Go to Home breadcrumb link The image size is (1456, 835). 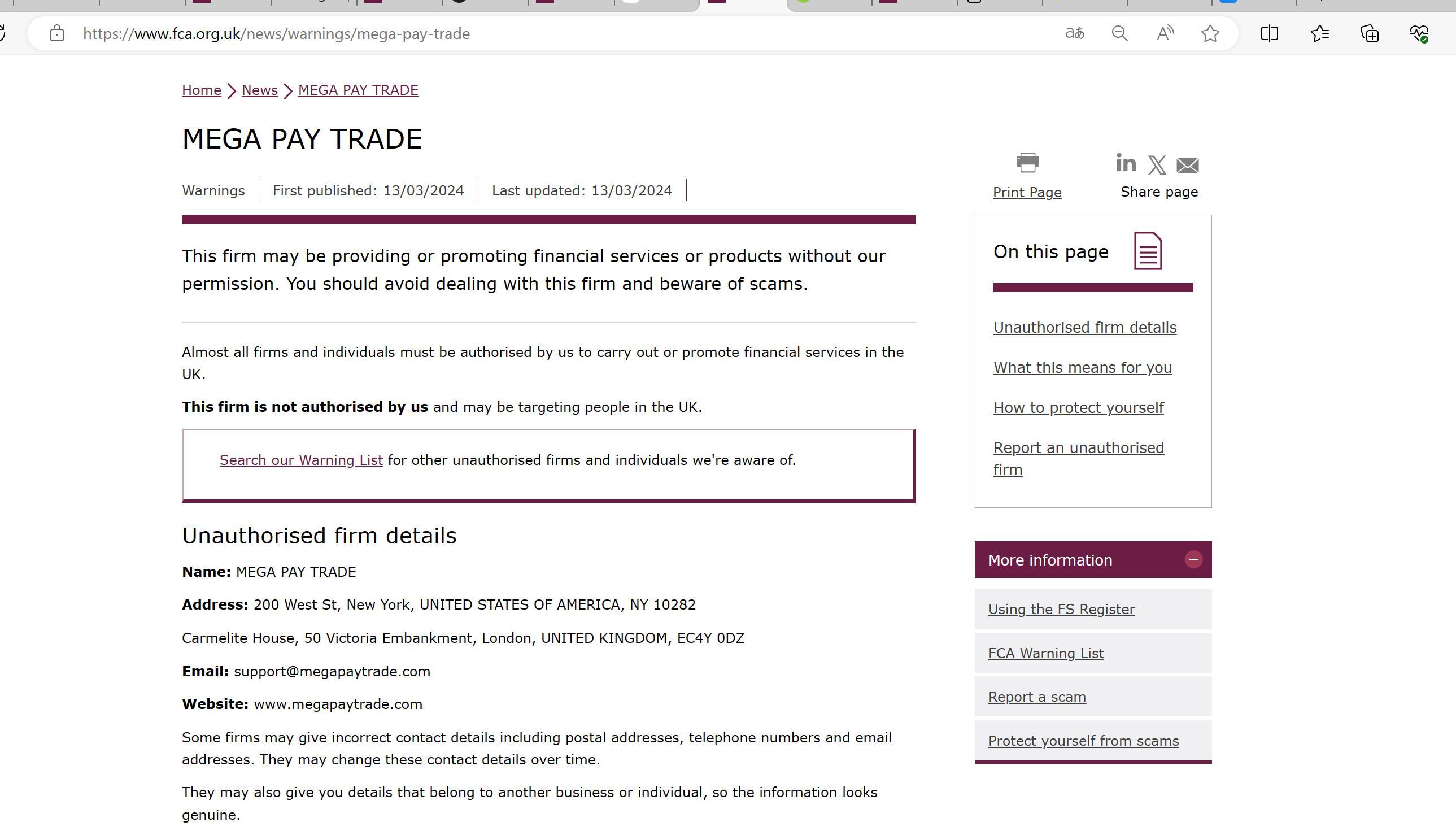[x=201, y=90]
